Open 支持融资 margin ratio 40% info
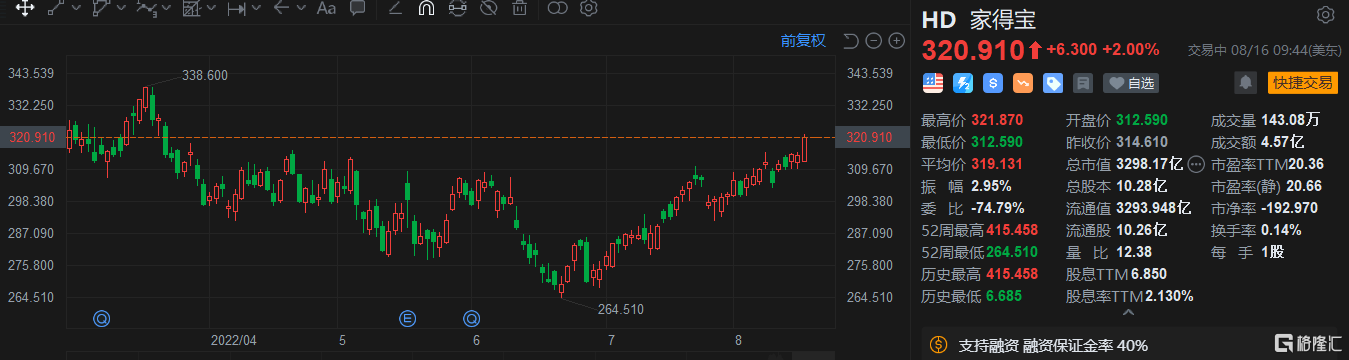Screen dimensions: 1349x360 pyautogui.click(x=1053, y=346)
